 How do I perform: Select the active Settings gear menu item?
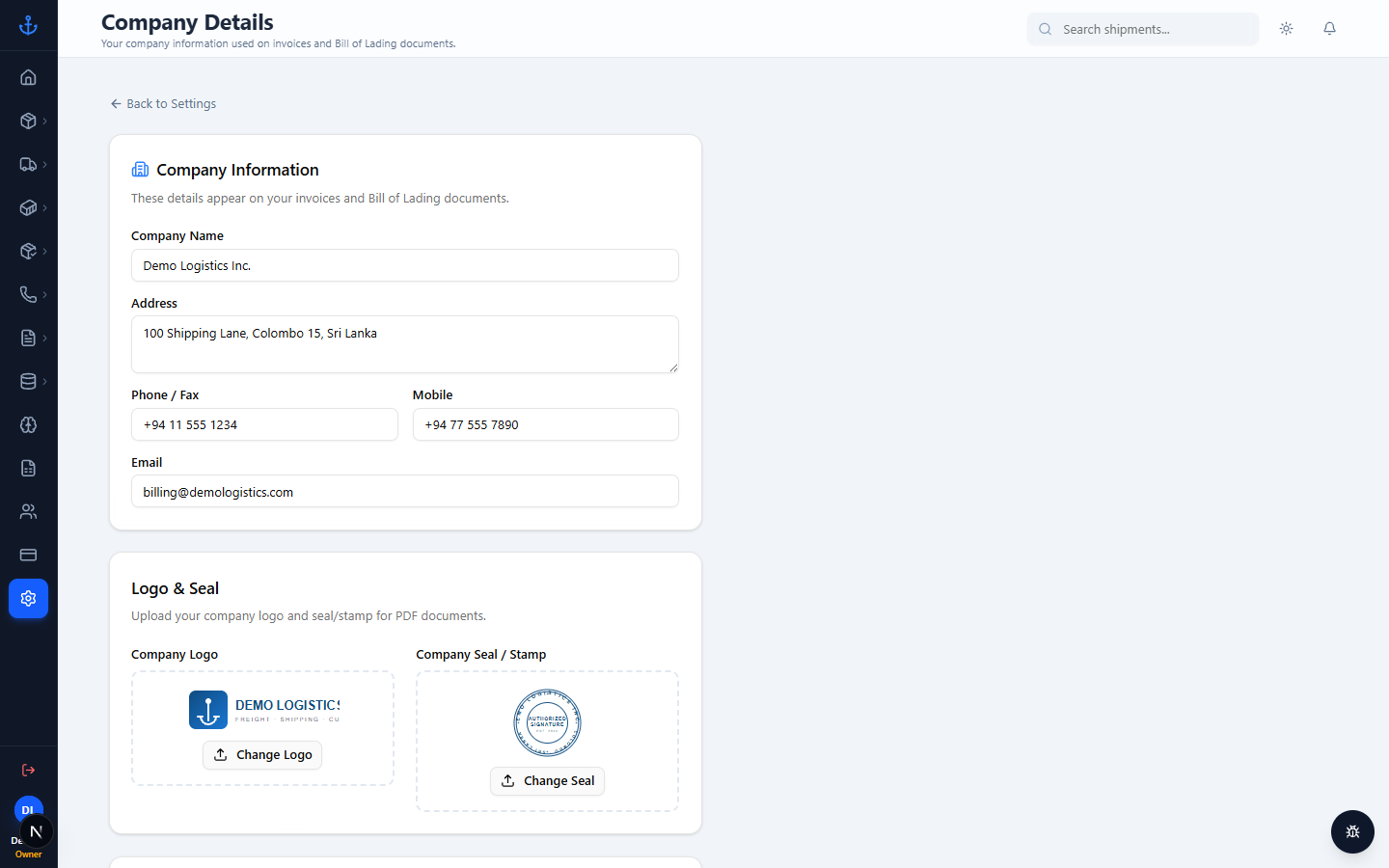point(28,598)
